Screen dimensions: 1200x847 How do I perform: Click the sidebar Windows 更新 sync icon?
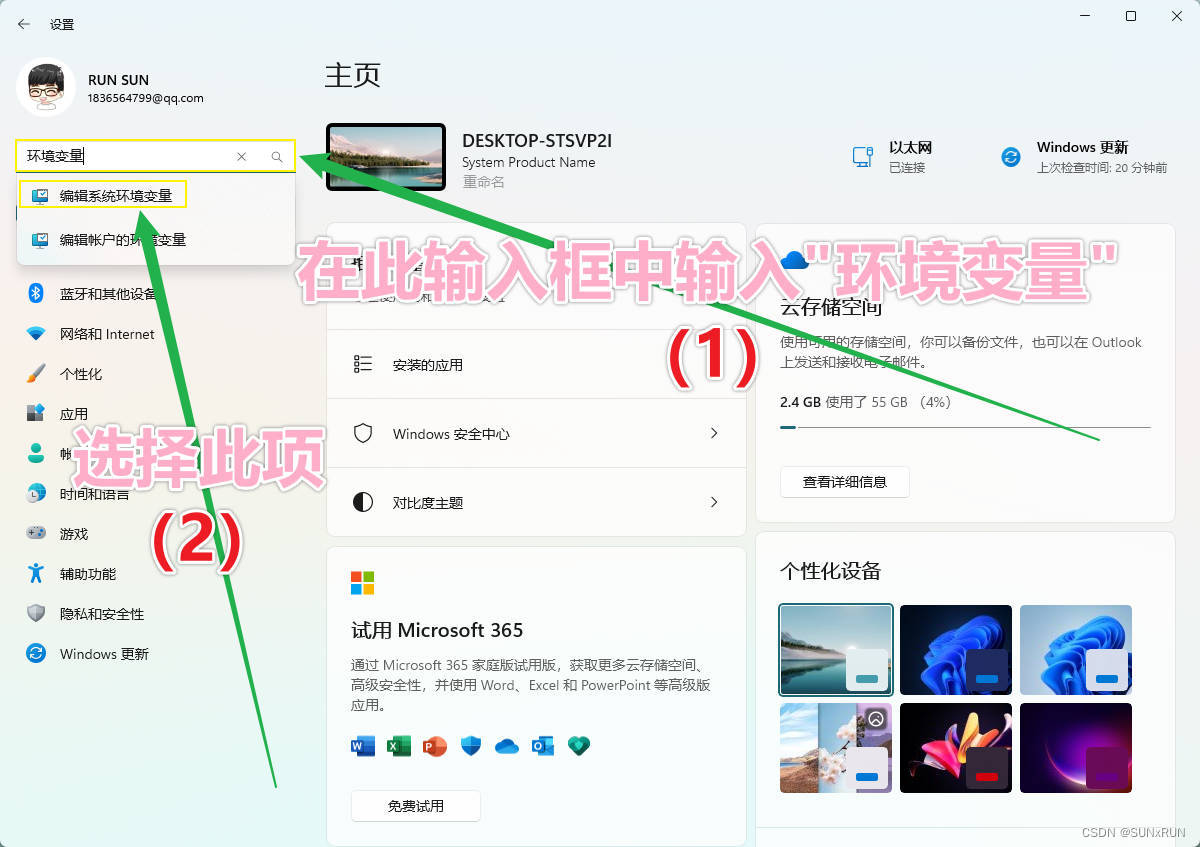pos(36,654)
